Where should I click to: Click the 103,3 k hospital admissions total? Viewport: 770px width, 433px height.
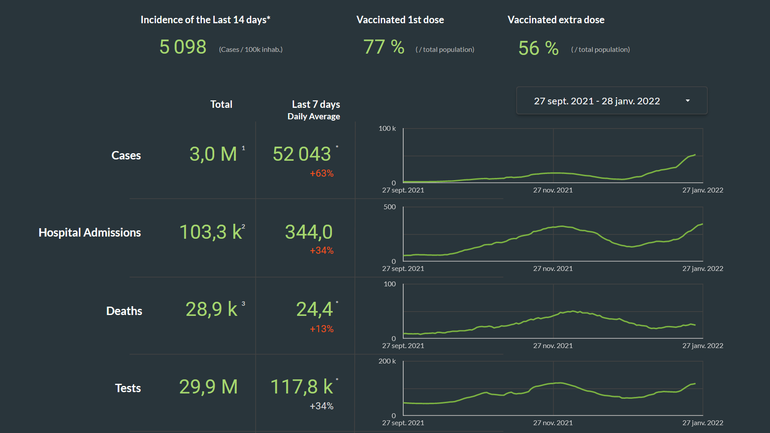tap(208, 232)
